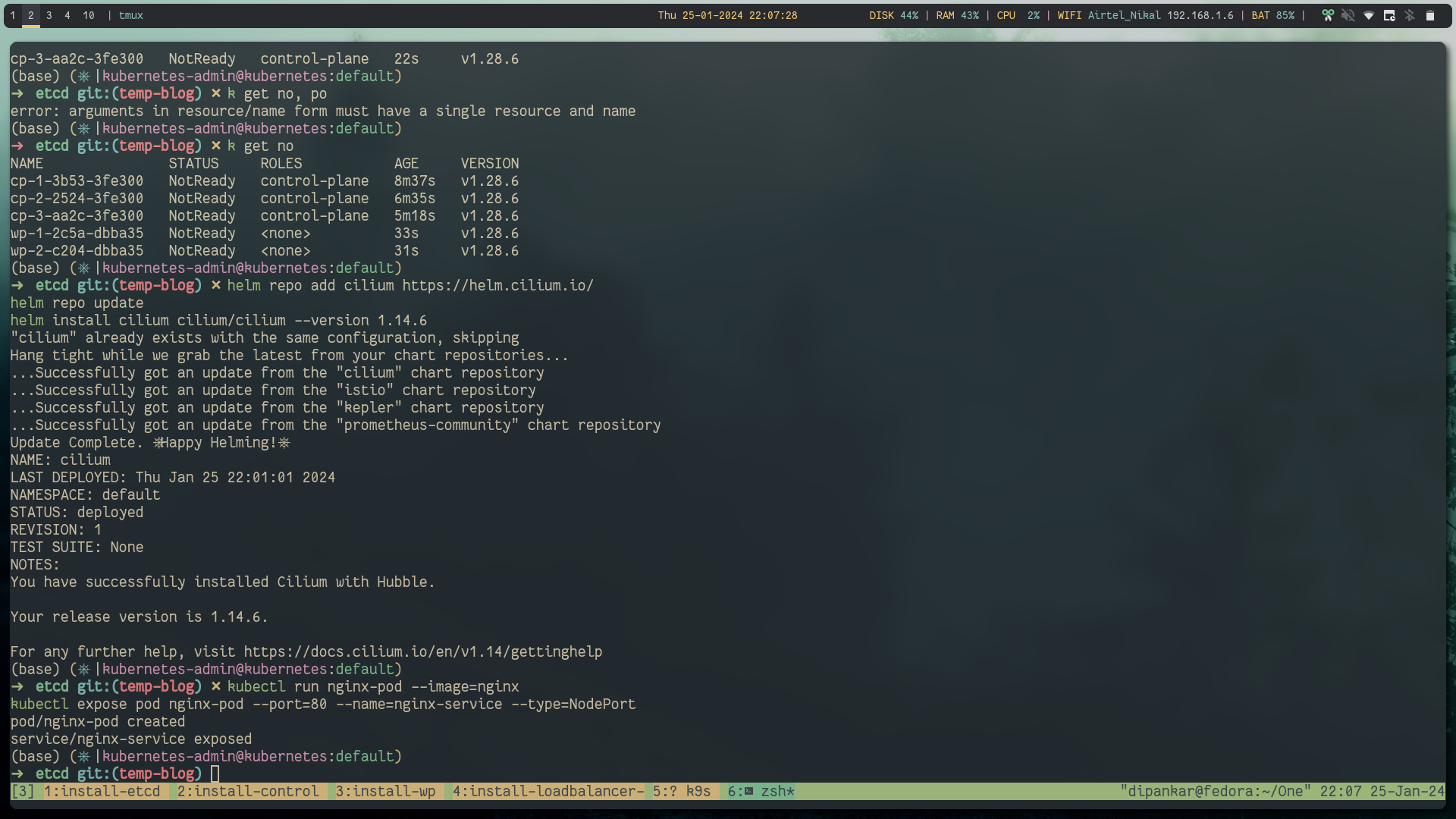This screenshot has width=1456, height=819.
Task: Click the WIFI Airtel_Nikal indicator
Action: coord(1145,15)
